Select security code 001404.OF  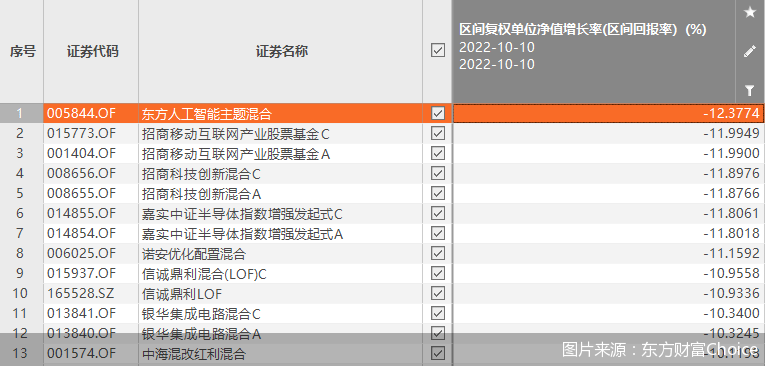pyautogui.click(x=81, y=153)
